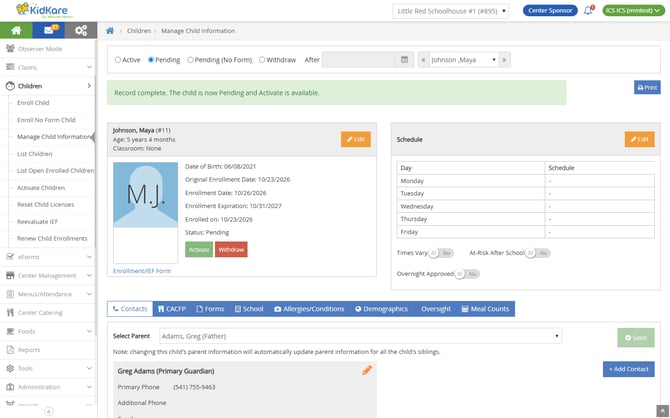Open the settings gears icon

click(x=81, y=30)
